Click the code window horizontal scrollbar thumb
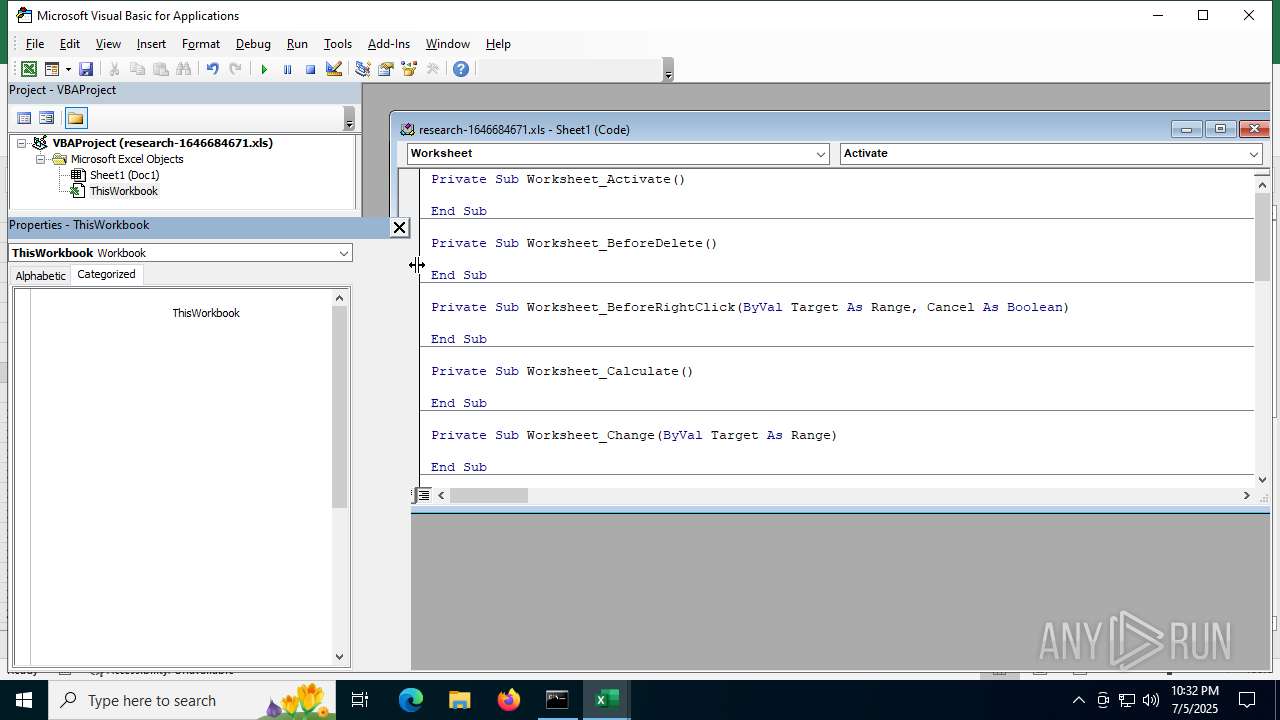The image size is (1280, 720). tap(488, 495)
